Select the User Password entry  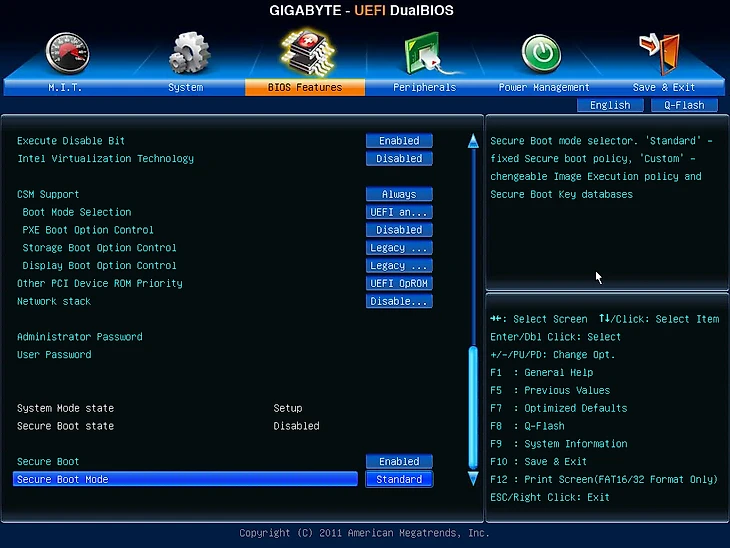click(54, 355)
